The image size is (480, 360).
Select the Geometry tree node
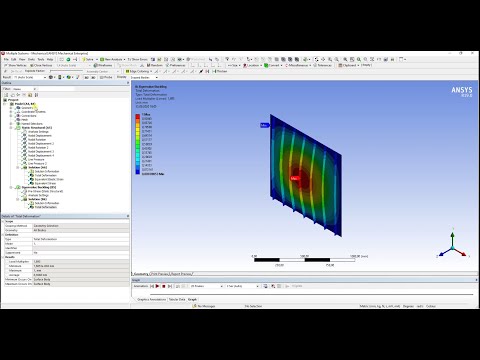click(x=27, y=108)
